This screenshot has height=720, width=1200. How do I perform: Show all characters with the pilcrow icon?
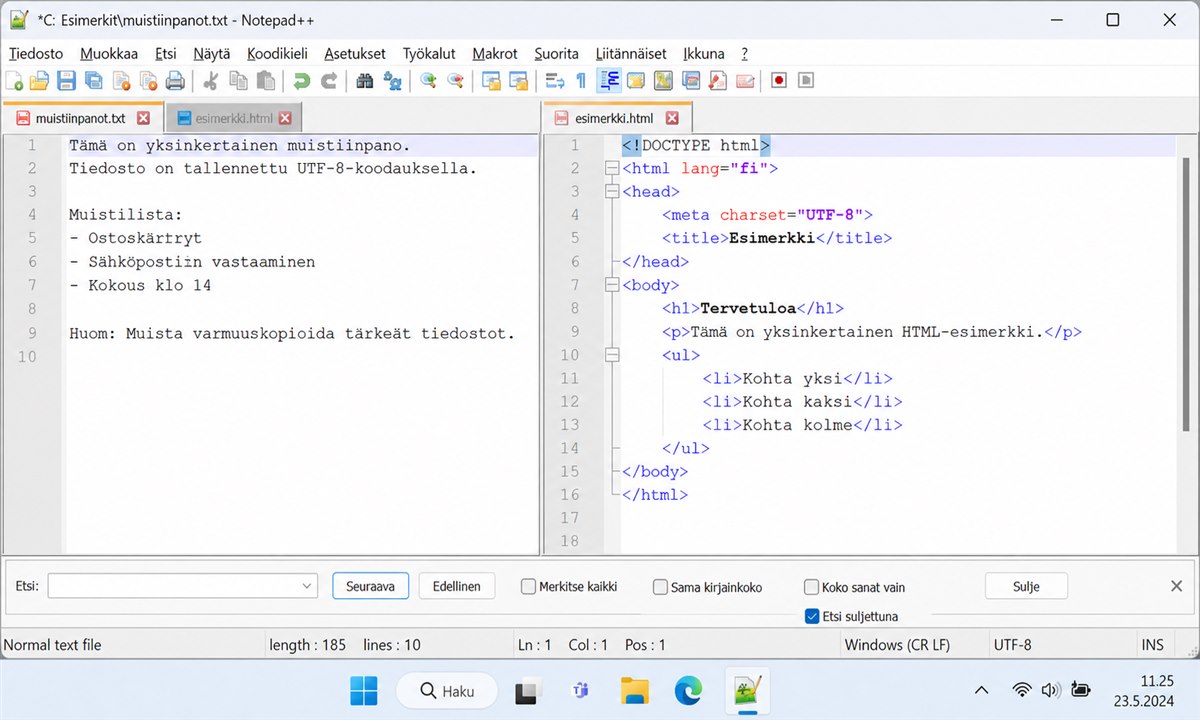tap(581, 81)
